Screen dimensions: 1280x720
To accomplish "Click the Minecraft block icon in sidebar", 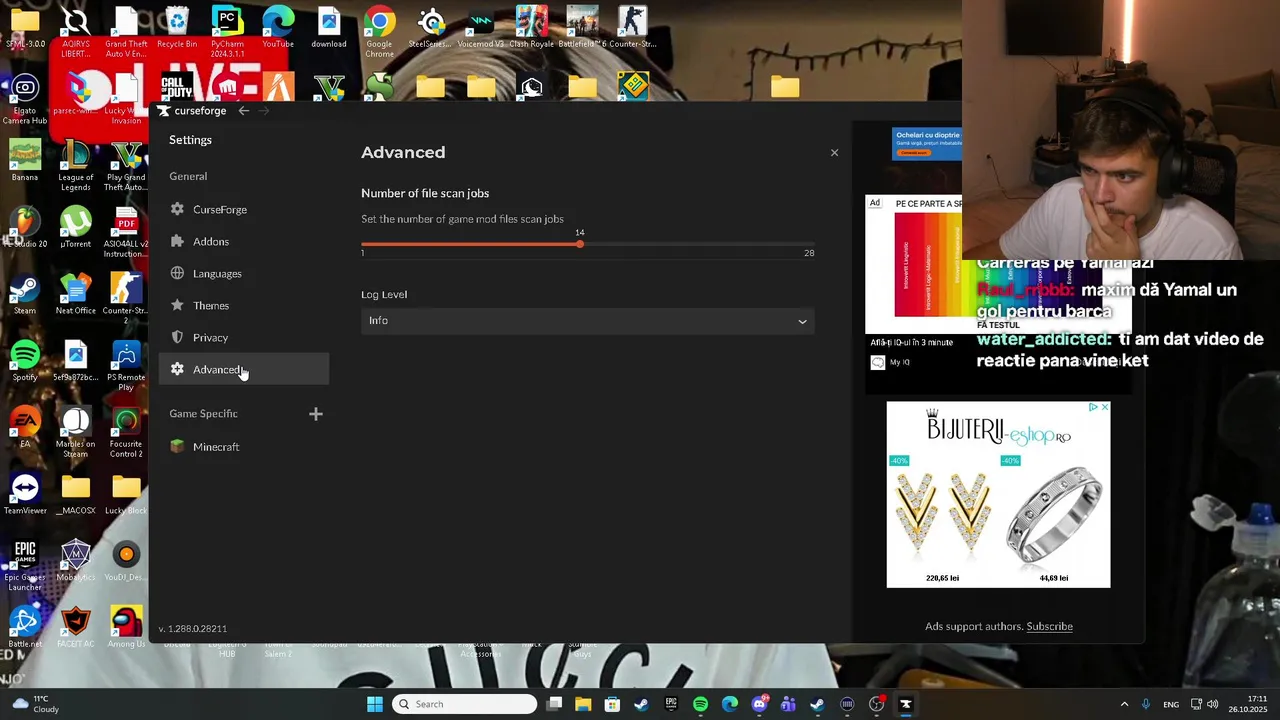I will click(x=177, y=447).
